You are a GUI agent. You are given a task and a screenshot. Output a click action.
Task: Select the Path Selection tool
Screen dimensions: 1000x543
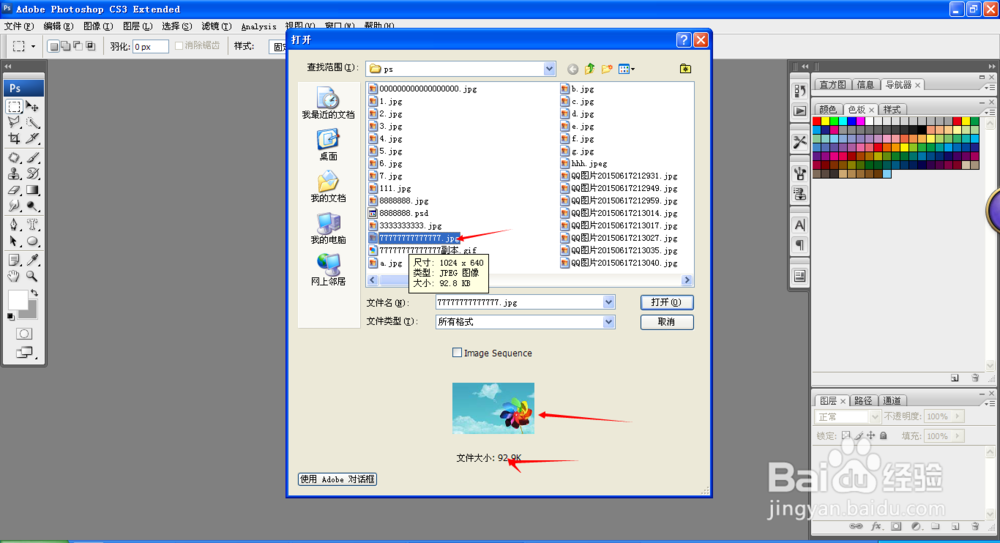[14, 241]
